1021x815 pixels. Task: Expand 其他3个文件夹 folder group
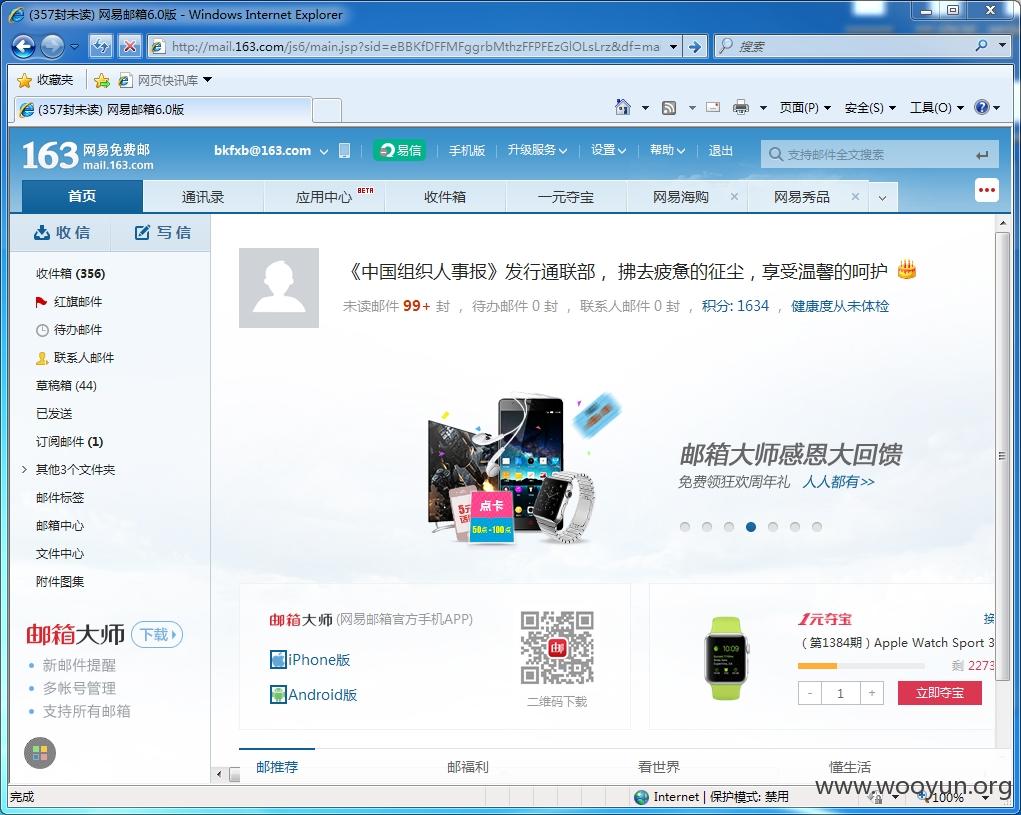click(x=24, y=469)
